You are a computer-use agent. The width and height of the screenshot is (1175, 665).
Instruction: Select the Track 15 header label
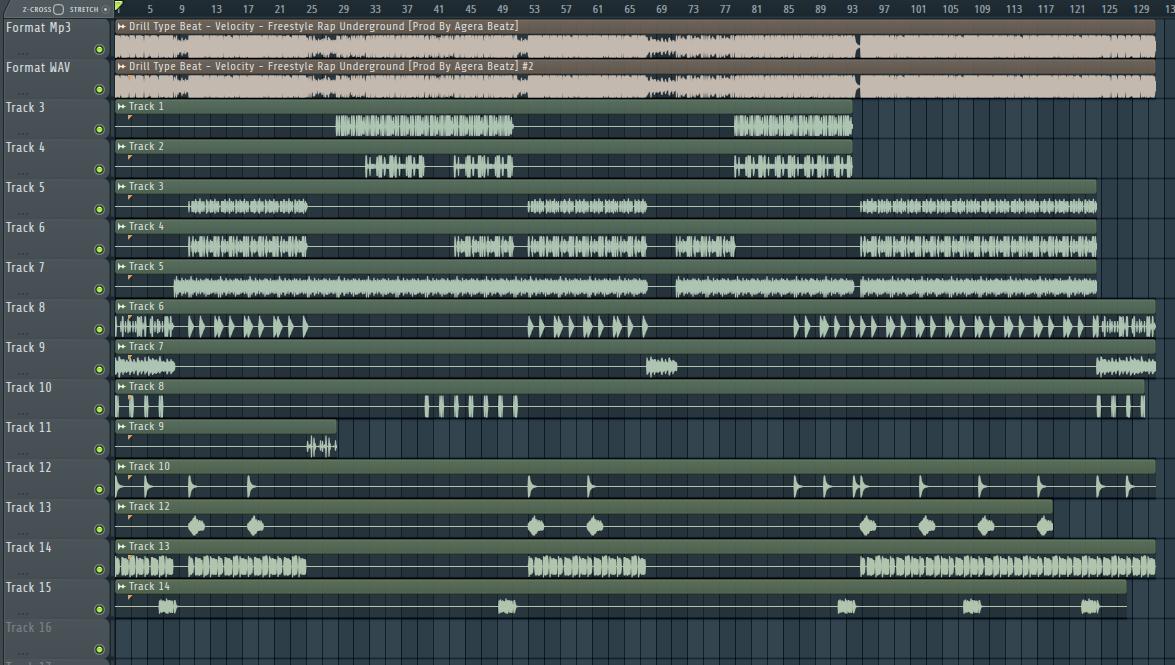click(28, 587)
